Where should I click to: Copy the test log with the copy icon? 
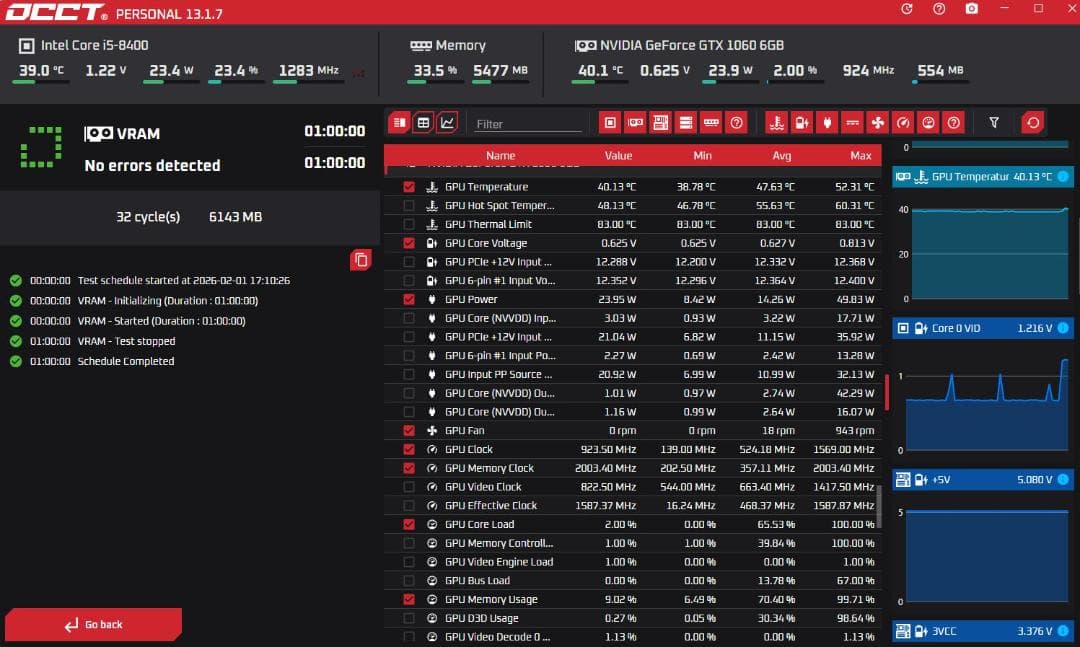pos(361,260)
